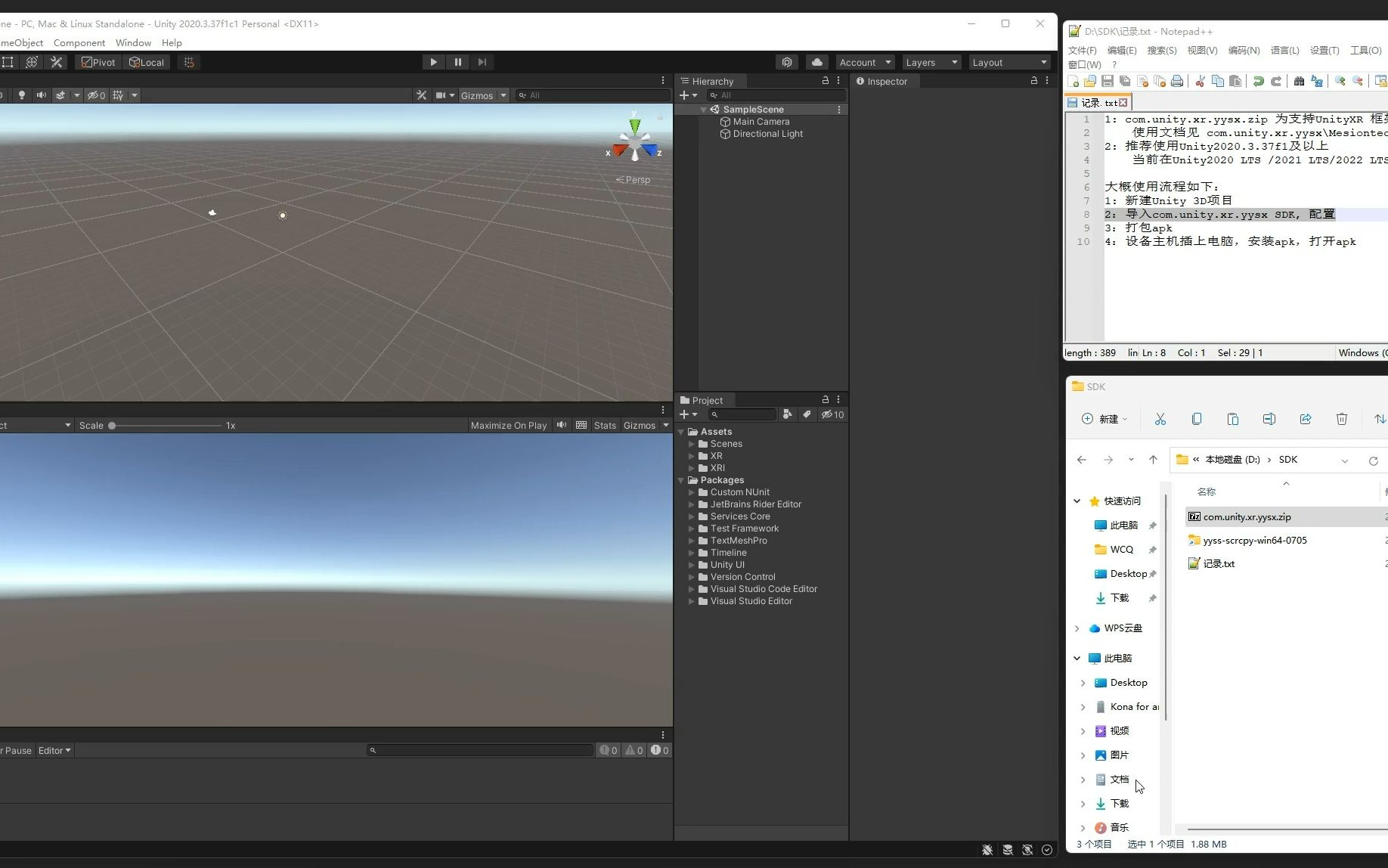Click Hierarchy create plus button

684,95
